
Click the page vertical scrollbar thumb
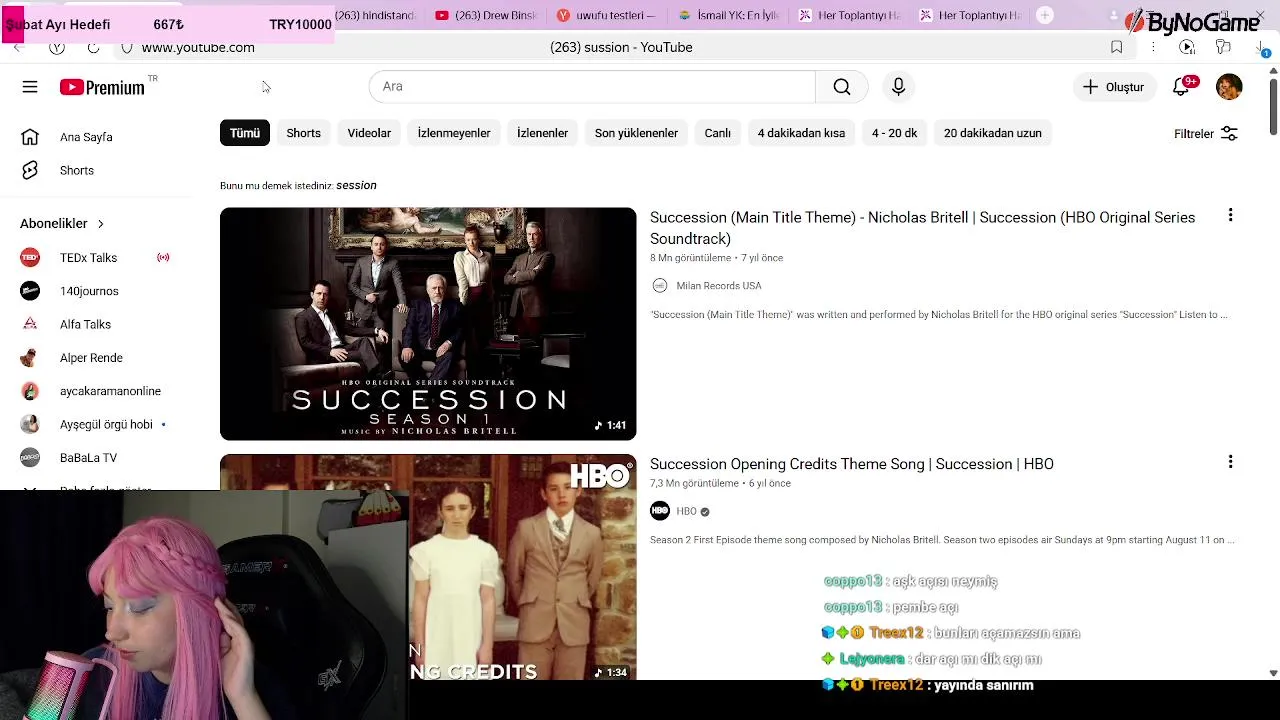pos(1273,105)
